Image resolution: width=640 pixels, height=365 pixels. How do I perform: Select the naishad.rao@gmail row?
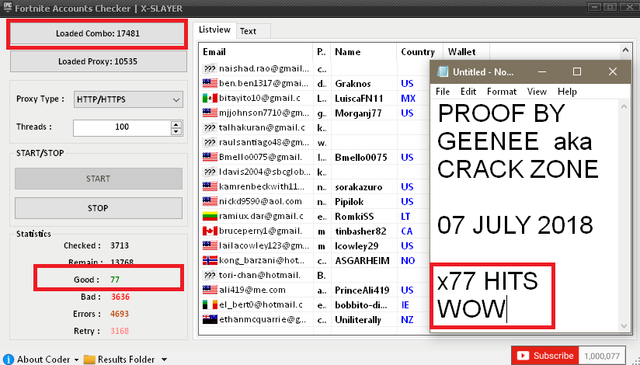click(314, 69)
